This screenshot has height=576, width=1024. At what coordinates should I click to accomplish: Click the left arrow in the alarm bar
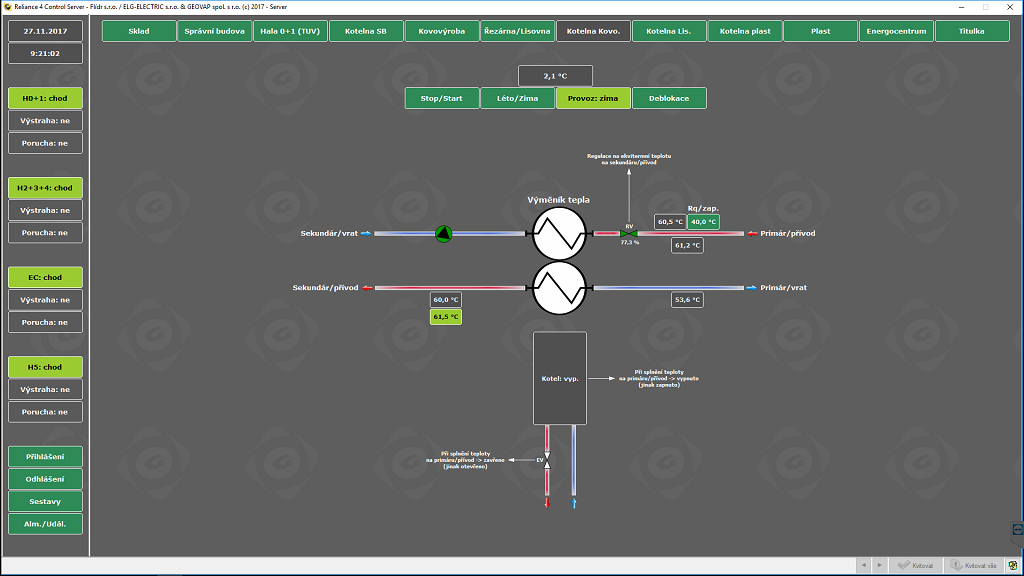pos(865,566)
